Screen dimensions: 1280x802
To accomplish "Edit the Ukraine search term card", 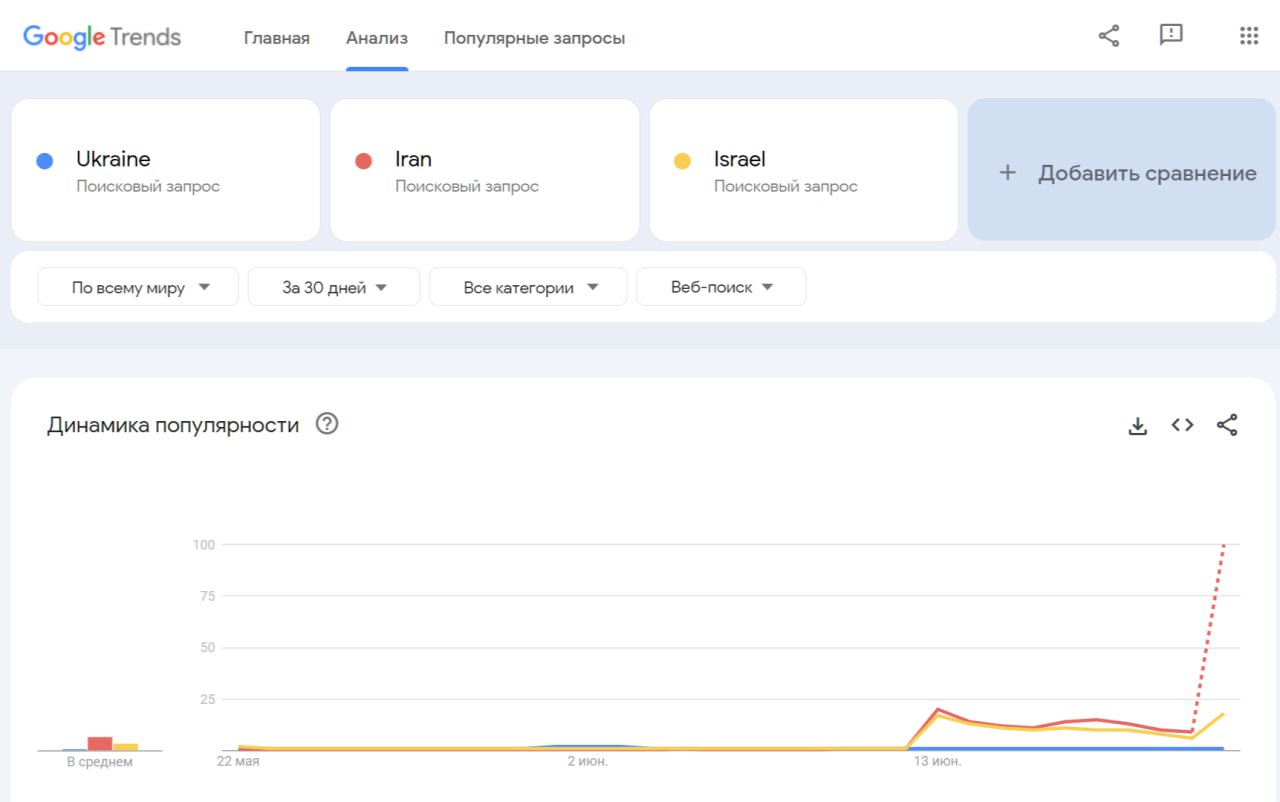I will click(165, 169).
